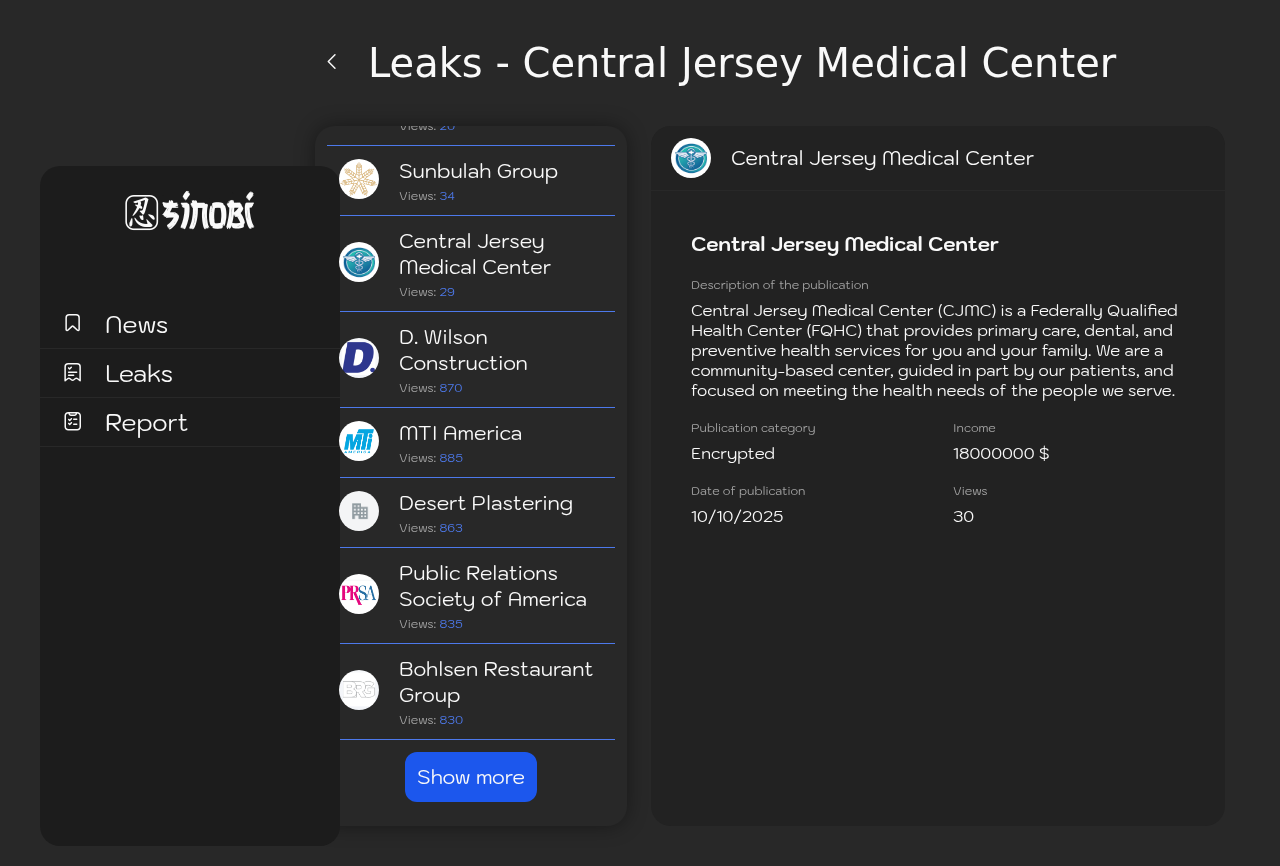Image resolution: width=1280 pixels, height=866 pixels.
Task: Click the Leaks document icon
Action: (x=73, y=373)
